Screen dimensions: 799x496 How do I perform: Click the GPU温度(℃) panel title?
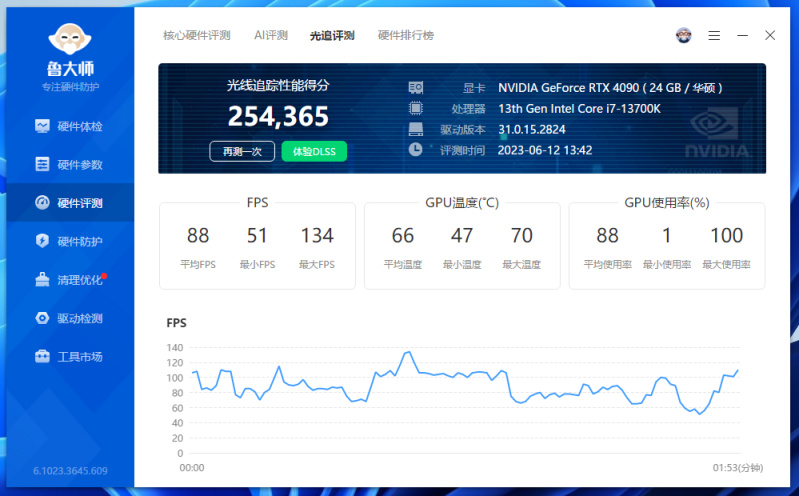tap(462, 203)
